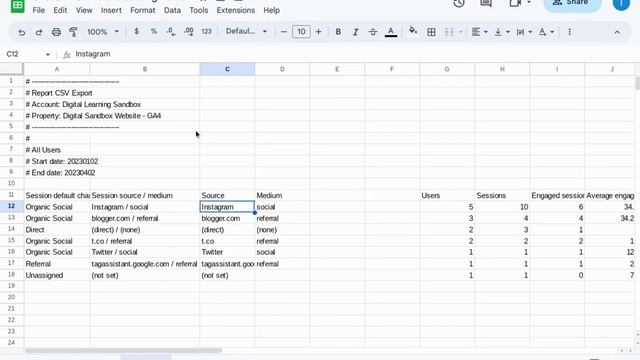Toggle italic formatting
Screen dimensions: 640x360
[x=356, y=31]
